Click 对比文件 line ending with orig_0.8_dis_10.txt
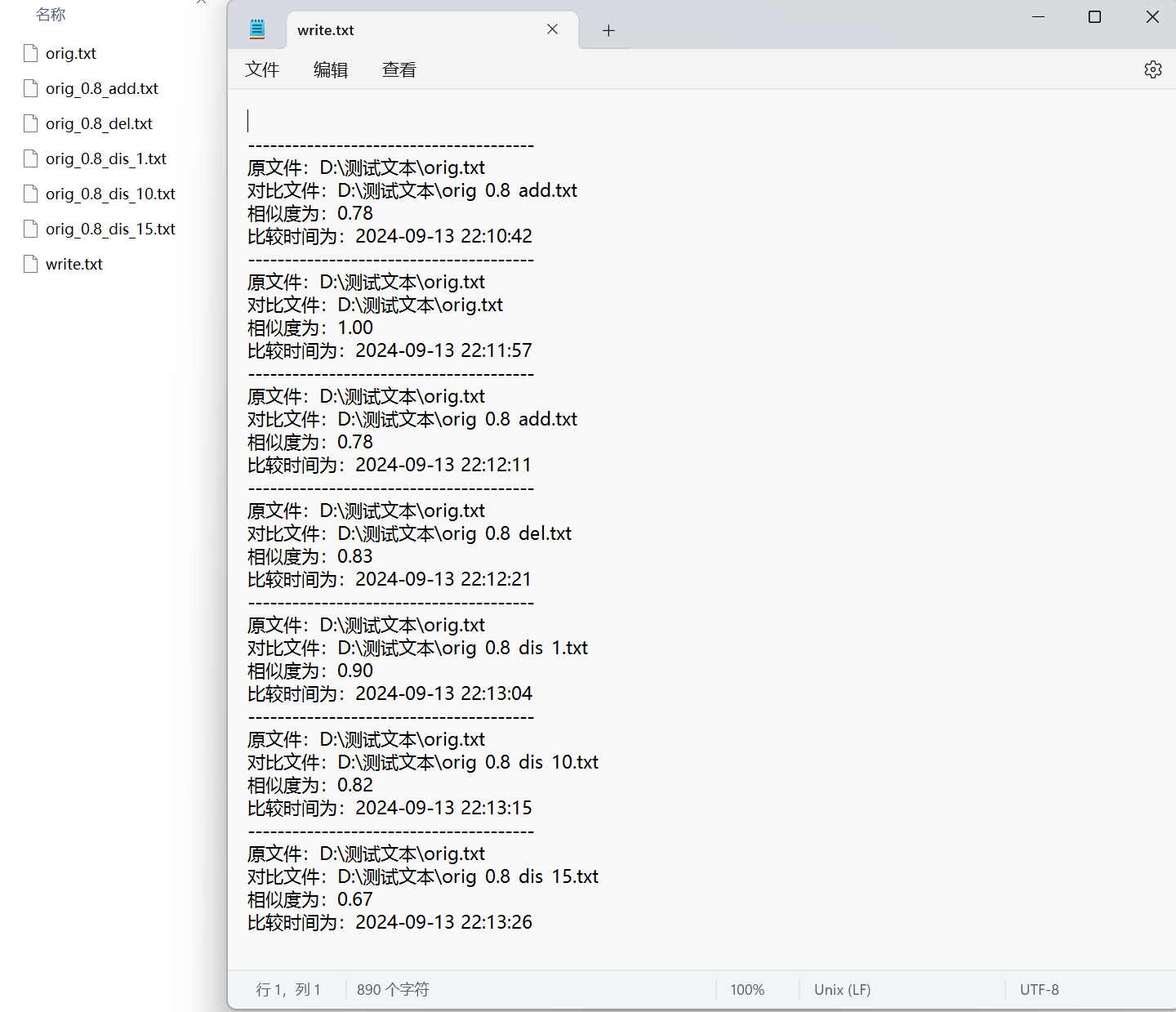This screenshot has height=1012, width=1176. click(423, 762)
